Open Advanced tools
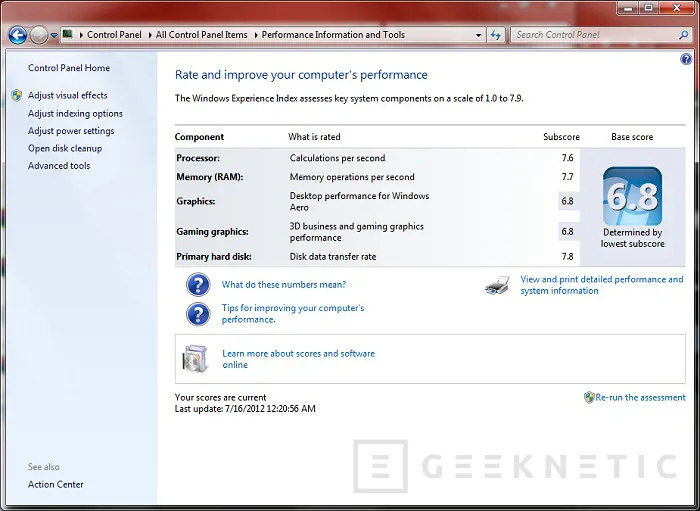The height and width of the screenshot is (511, 700). (59, 166)
